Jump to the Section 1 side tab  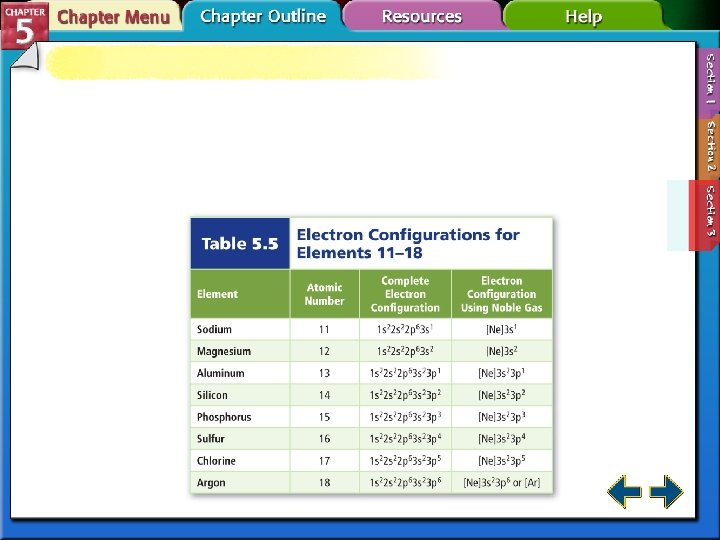709,79
